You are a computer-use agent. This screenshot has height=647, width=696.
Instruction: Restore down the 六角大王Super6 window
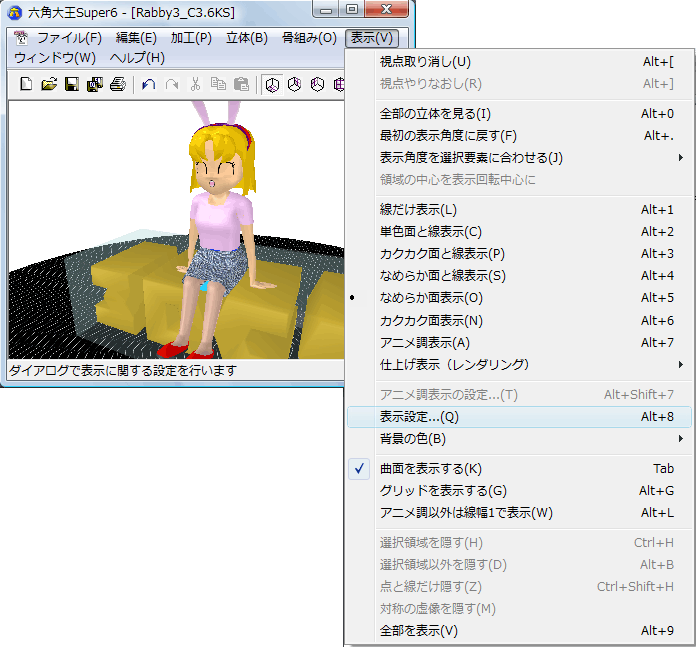coord(352,10)
